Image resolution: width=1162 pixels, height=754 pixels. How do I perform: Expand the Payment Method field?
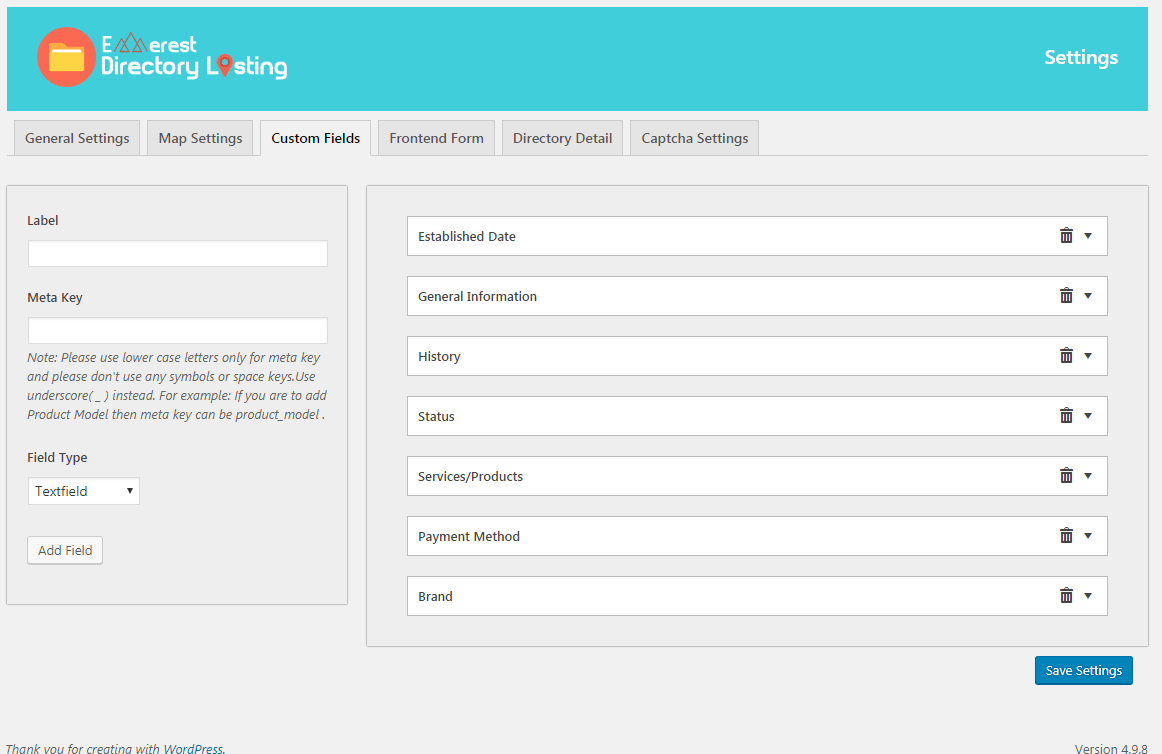tap(1088, 536)
